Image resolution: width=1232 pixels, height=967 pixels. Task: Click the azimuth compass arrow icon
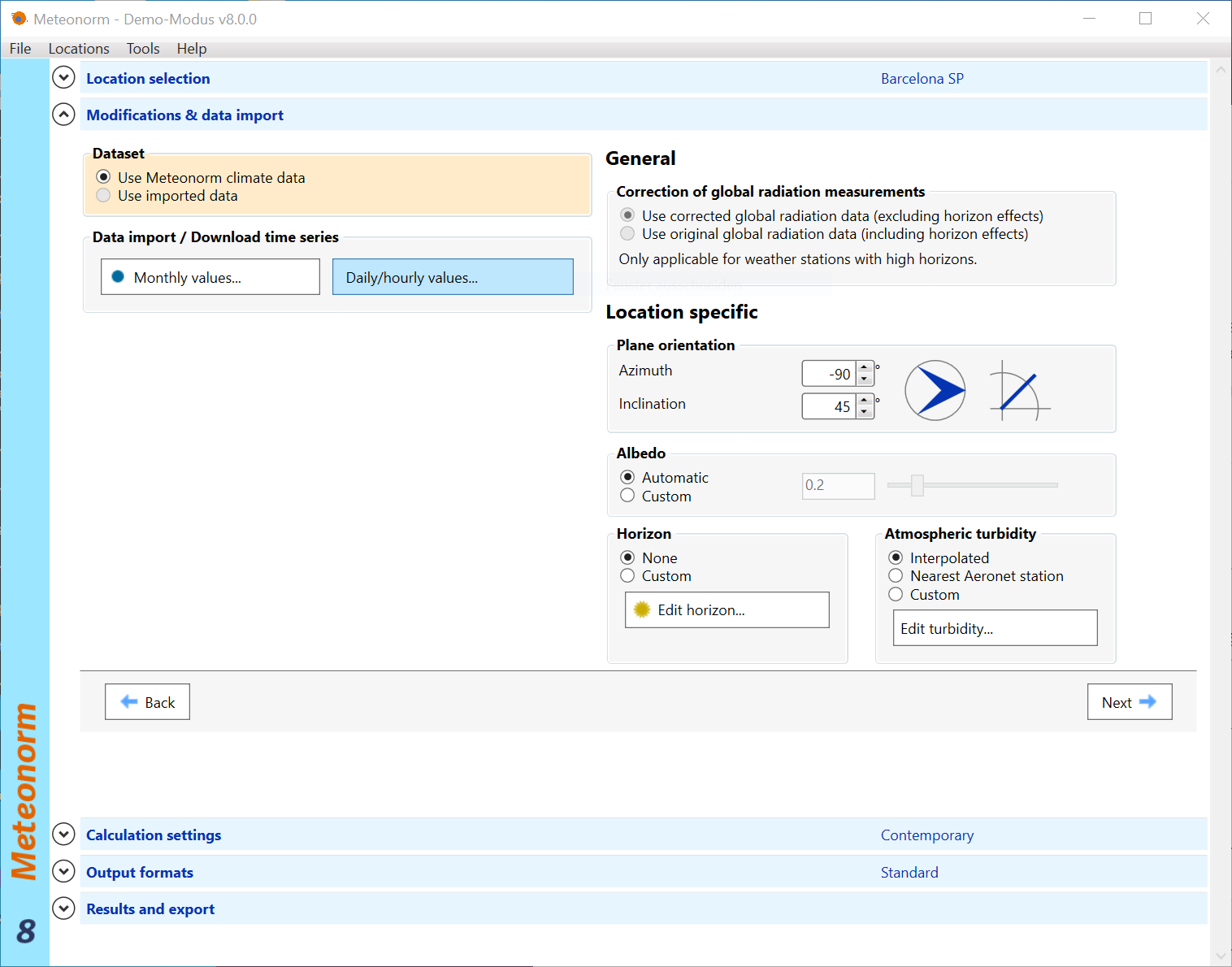click(x=935, y=391)
